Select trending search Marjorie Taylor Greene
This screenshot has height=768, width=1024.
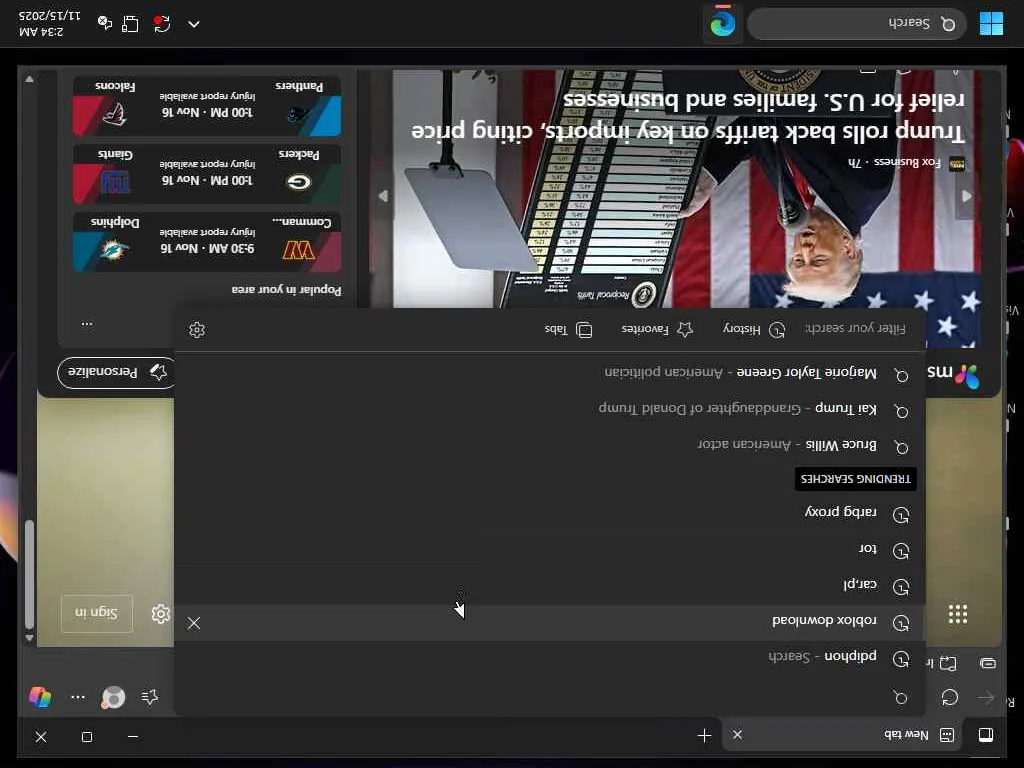[x=550, y=374]
